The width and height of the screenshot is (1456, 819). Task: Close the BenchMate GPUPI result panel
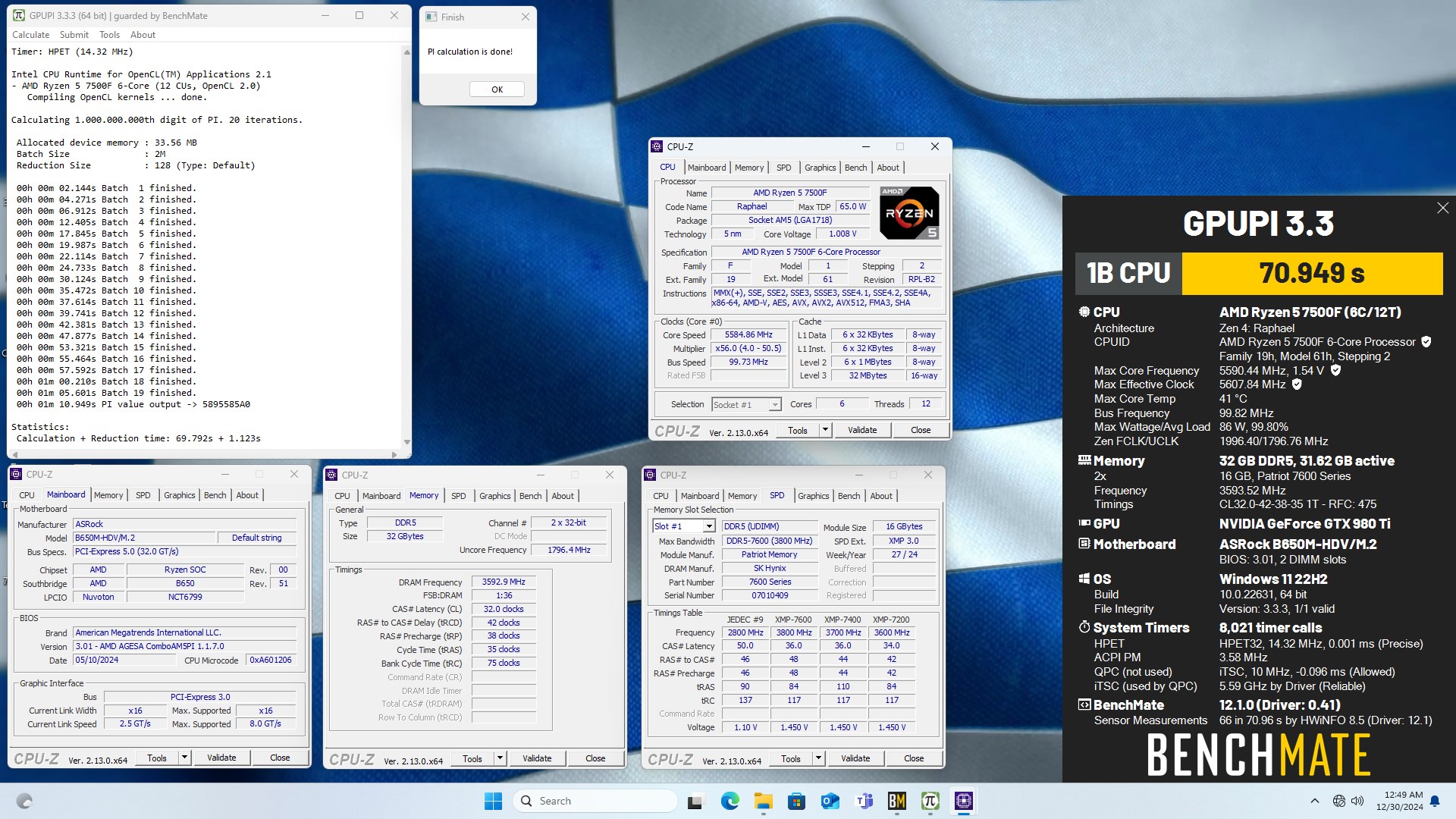(x=1442, y=208)
